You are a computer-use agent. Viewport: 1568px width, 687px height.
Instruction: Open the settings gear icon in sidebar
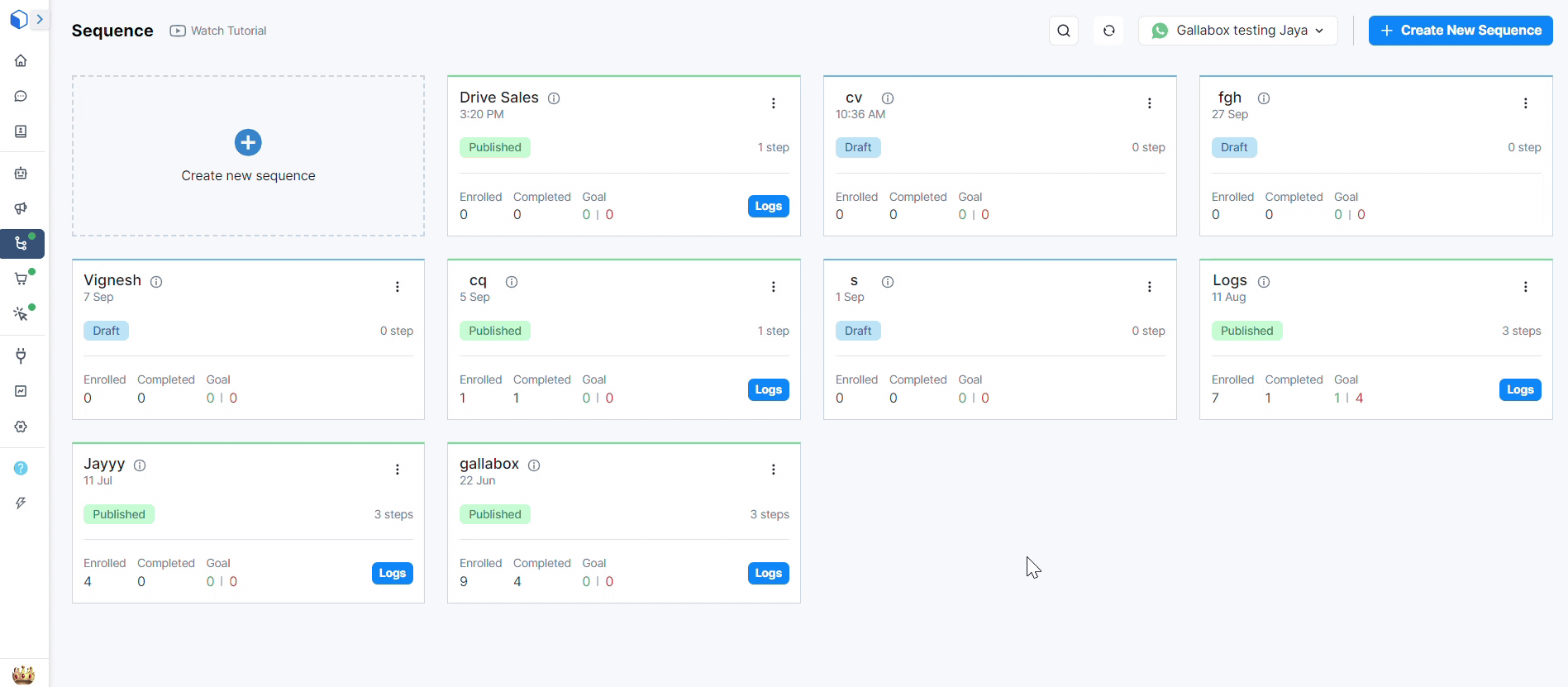[21, 427]
